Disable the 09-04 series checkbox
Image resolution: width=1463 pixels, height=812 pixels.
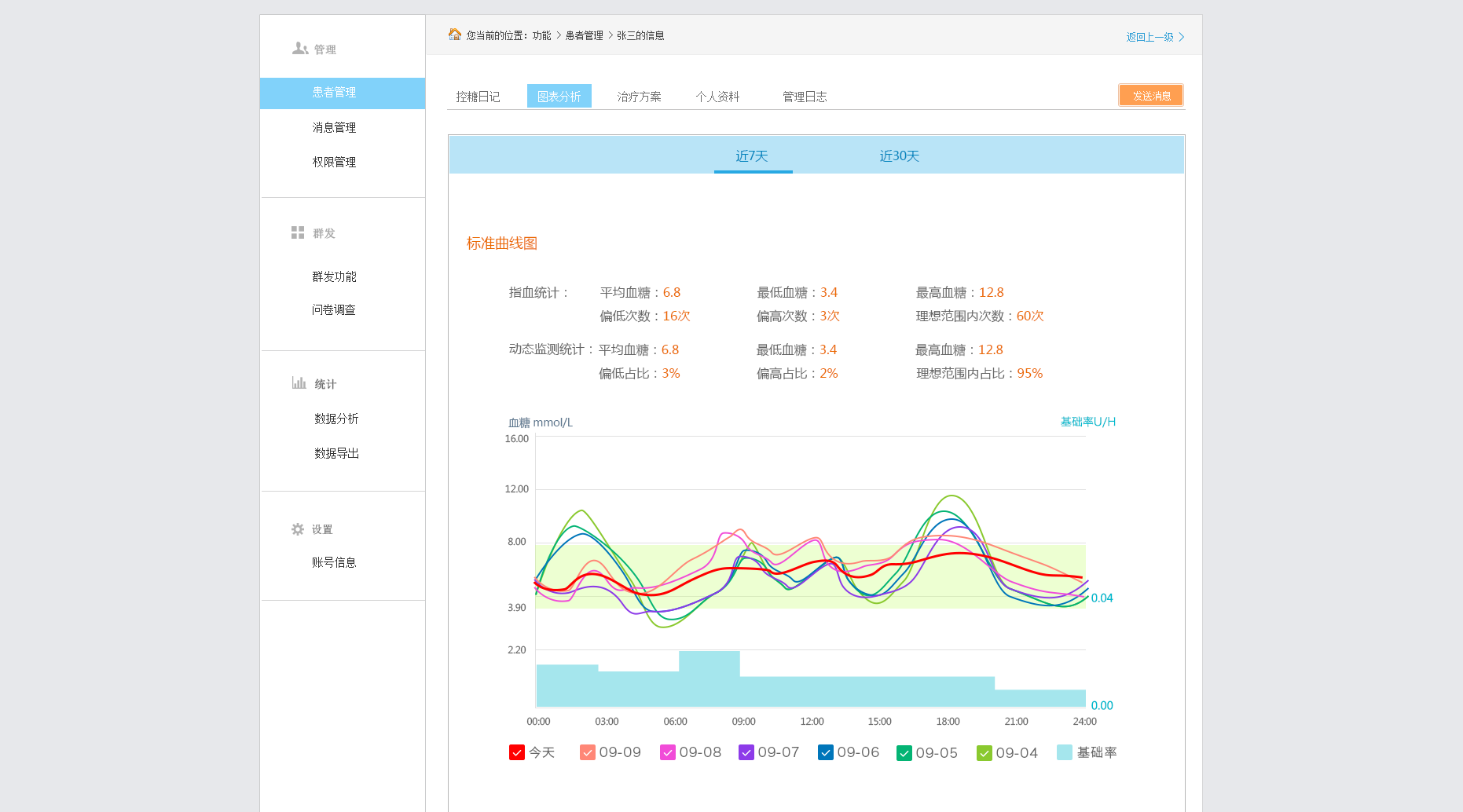click(984, 753)
